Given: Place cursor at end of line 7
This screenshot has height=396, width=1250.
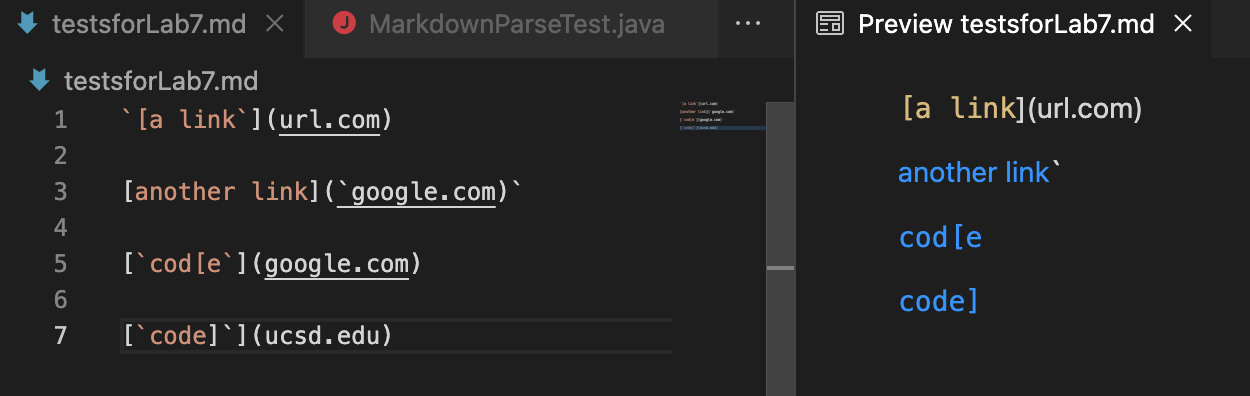Looking at the screenshot, I should tap(394, 336).
